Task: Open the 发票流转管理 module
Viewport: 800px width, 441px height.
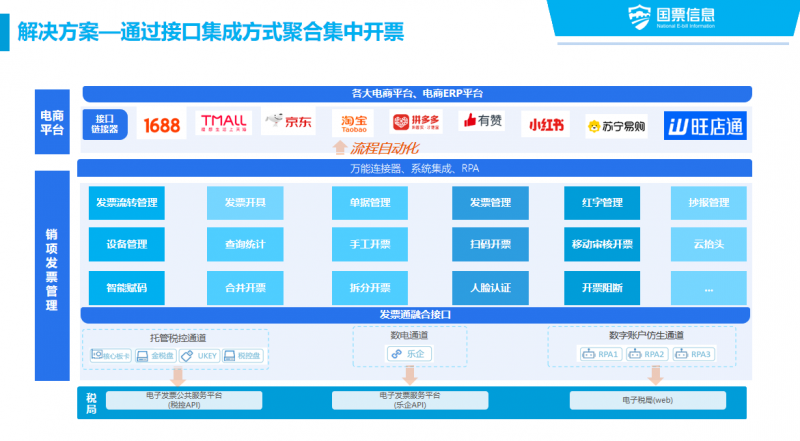Action: point(127,203)
